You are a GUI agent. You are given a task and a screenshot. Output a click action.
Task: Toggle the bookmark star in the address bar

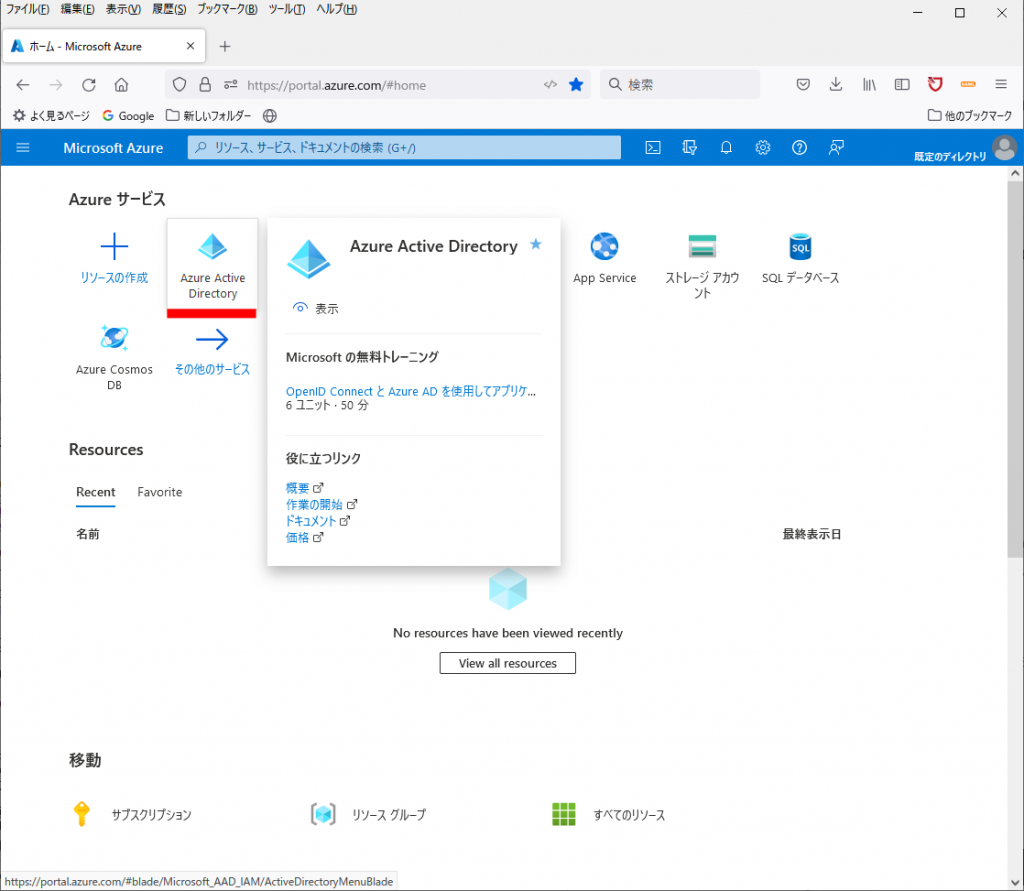click(x=576, y=85)
